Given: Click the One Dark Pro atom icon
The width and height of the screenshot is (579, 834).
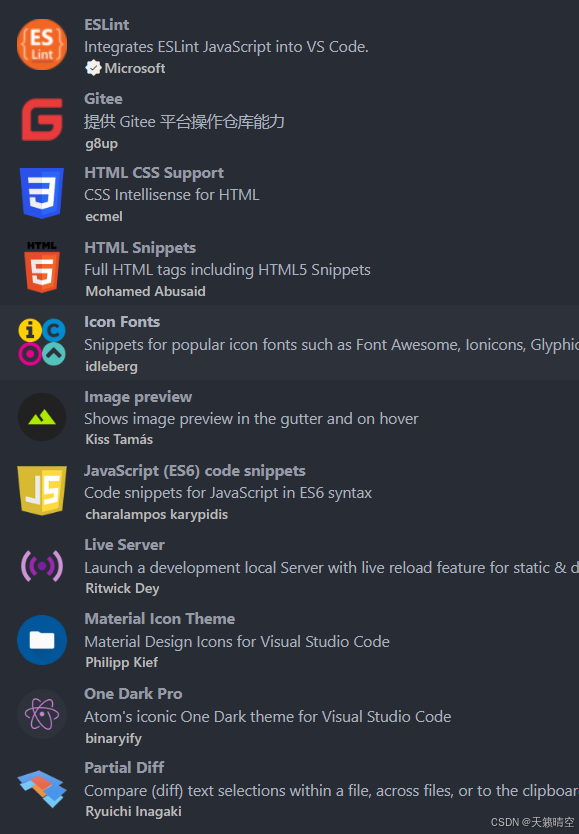Looking at the screenshot, I should tap(42, 714).
